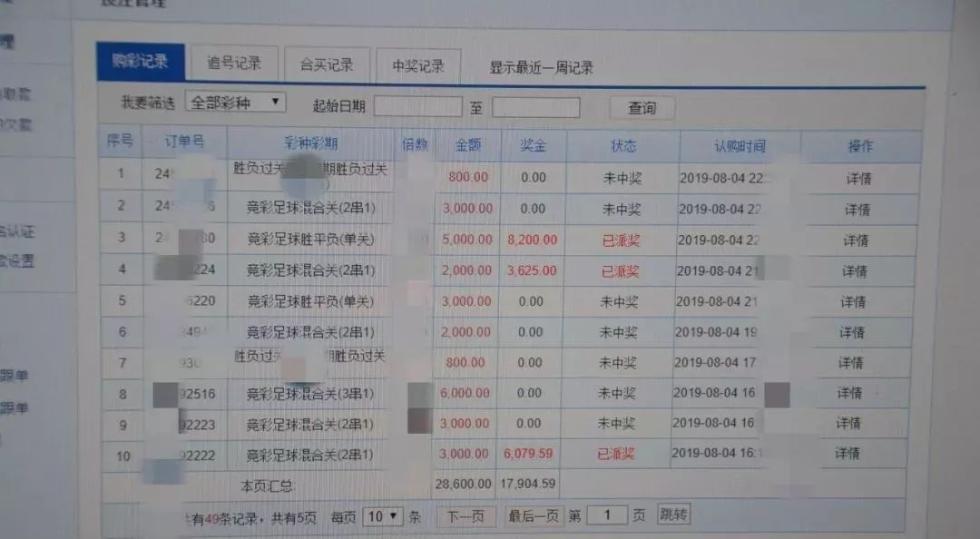Click 未中奖 status in row 1
This screenshot has height=539, width=980.
622,179
